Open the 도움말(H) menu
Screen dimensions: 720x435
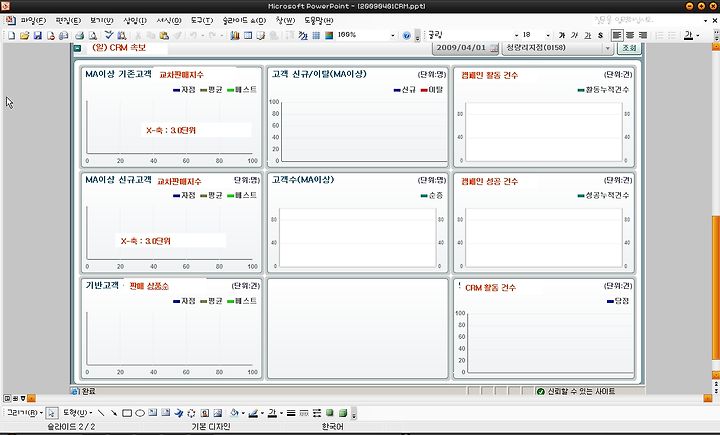point(318,21)
